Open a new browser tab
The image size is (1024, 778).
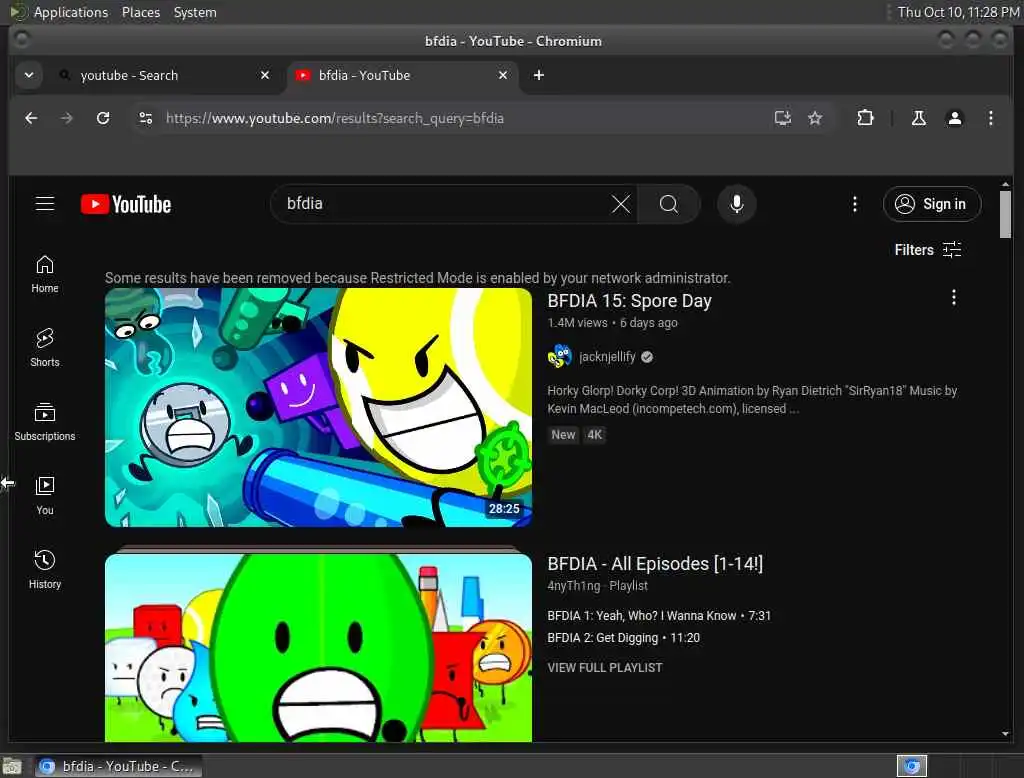tap(539, 75)
